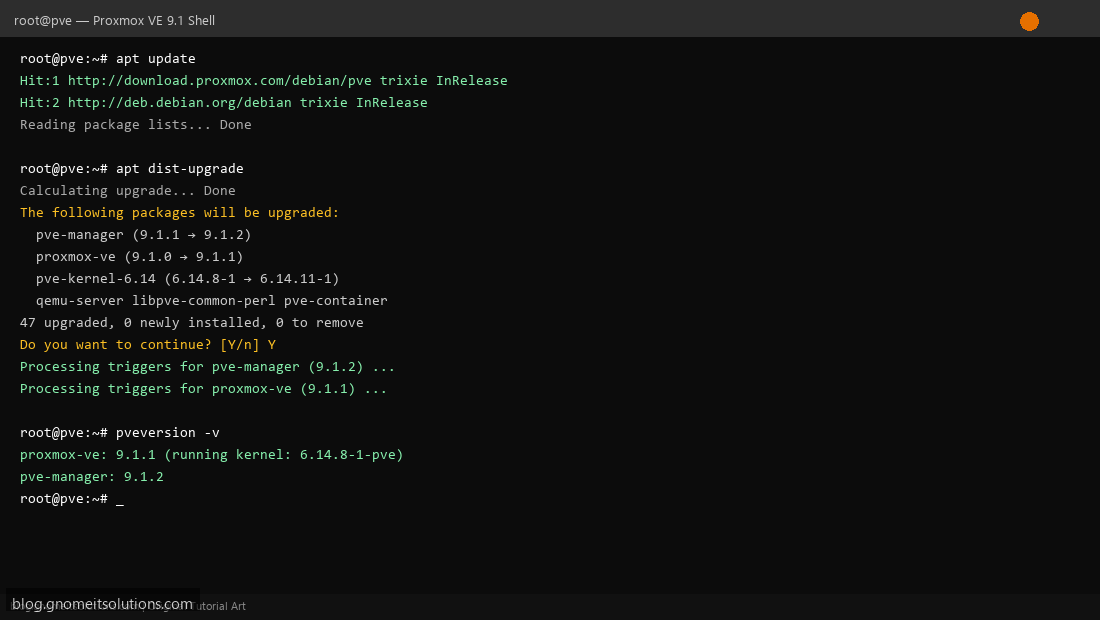Click the 'proxmox-ve: 9.1.1 (running kernel...)' output
Viewport: 1100px width, 620px height.
[211, 454]
